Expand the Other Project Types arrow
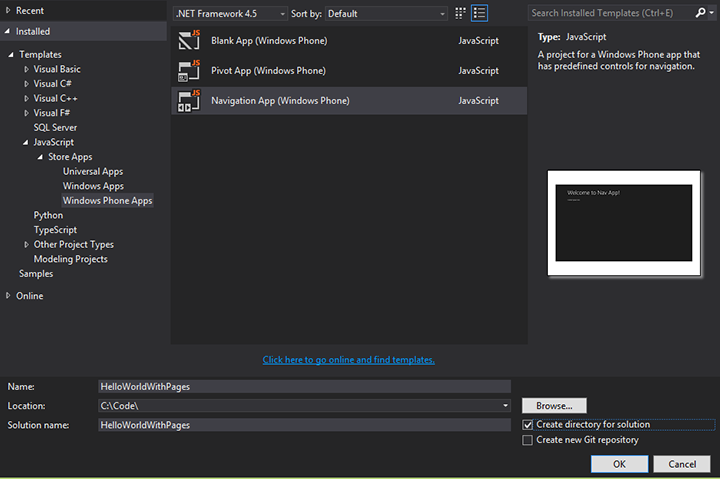Image resolution: width=720 pixels, height=479 pixels. point(26,245)
